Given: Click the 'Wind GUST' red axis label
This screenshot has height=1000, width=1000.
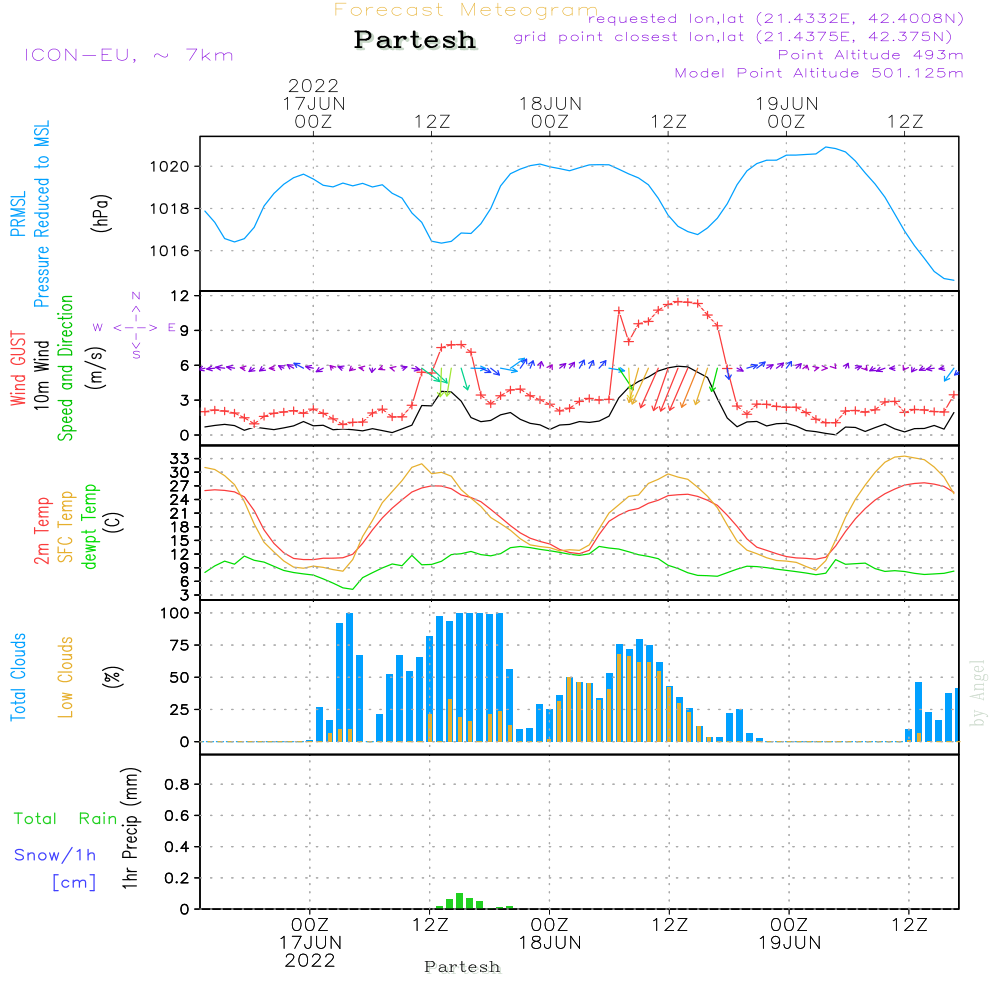Looking at the screenshot, I should (18, 368).
